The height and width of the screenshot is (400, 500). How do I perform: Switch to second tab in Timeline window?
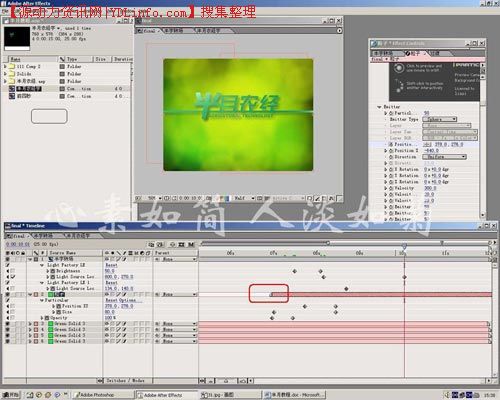[x=44, y=236]
